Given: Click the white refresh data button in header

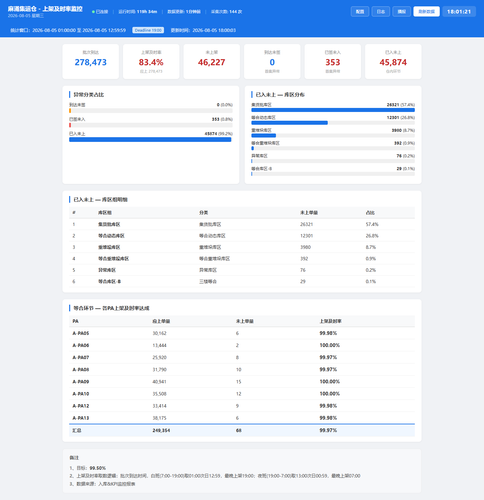Looking at the screenshot, I should tap(426, 12).
